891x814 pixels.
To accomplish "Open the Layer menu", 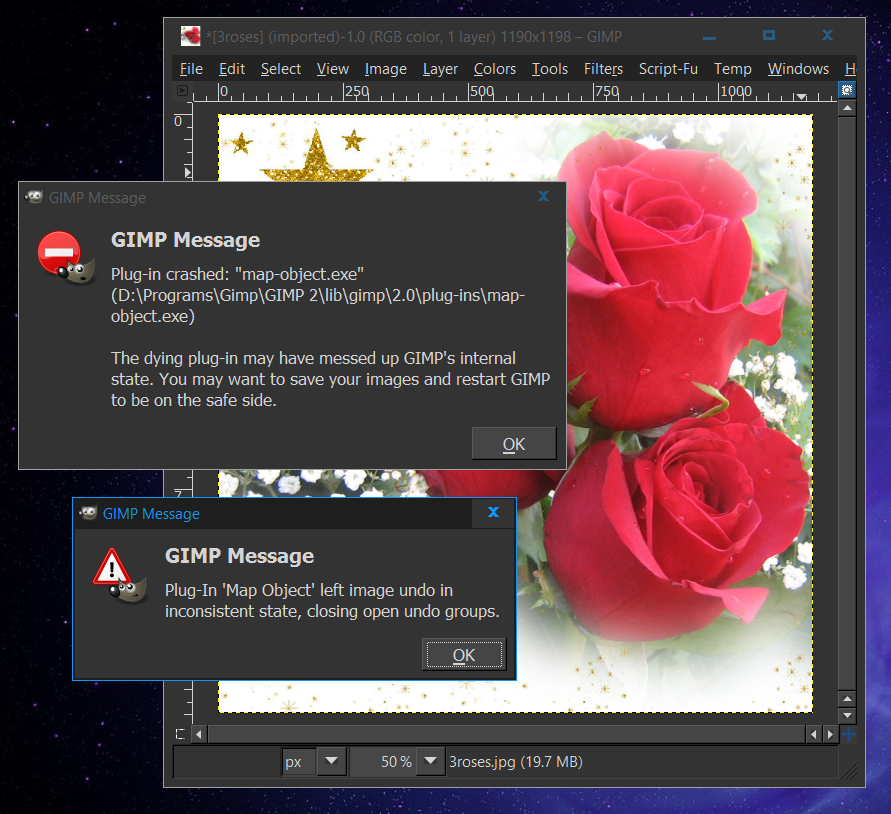I will [440, 69].
